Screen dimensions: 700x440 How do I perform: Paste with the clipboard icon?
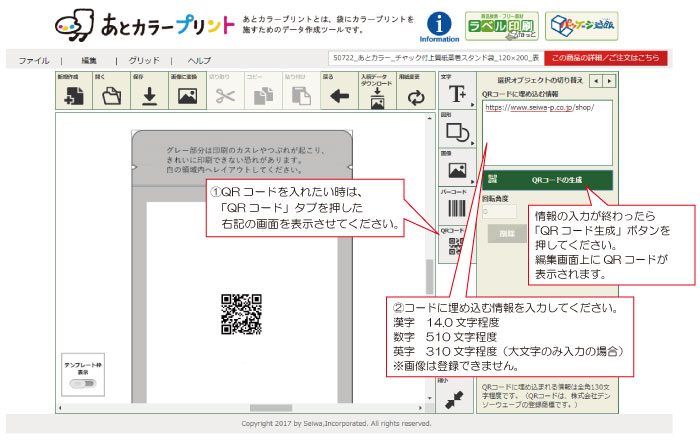tap(301, 91)
